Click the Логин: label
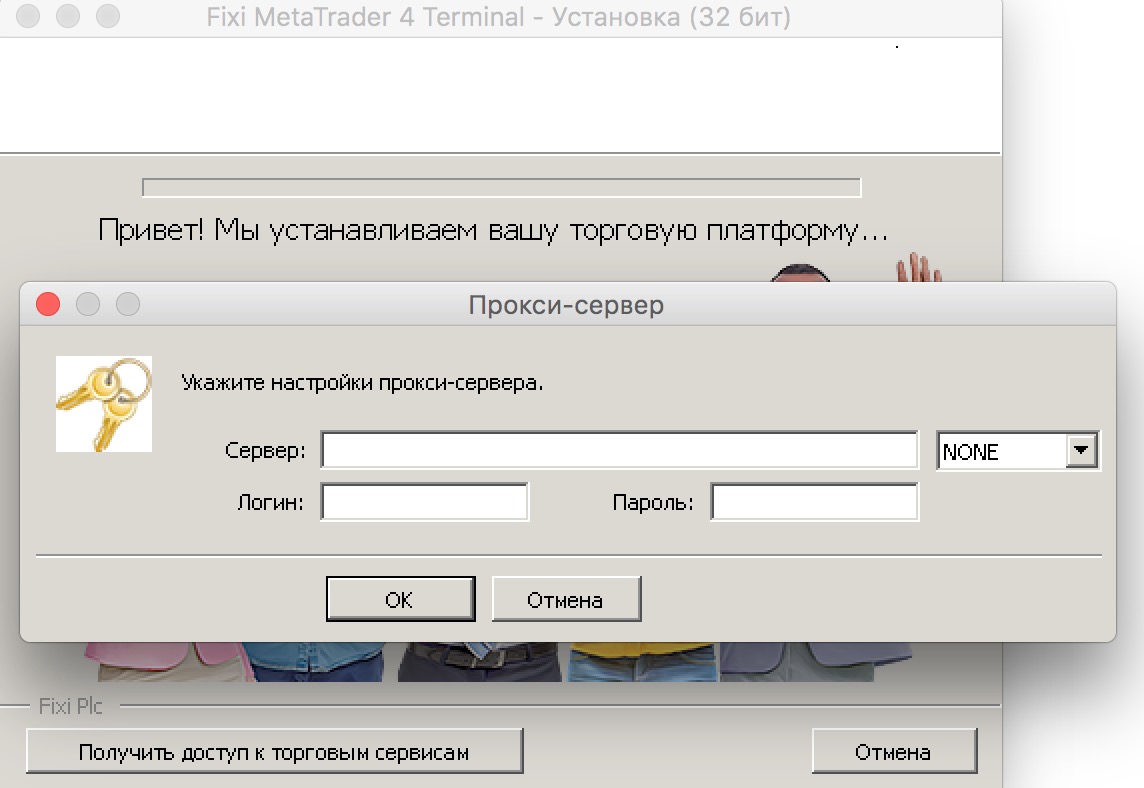 point(270,503)
